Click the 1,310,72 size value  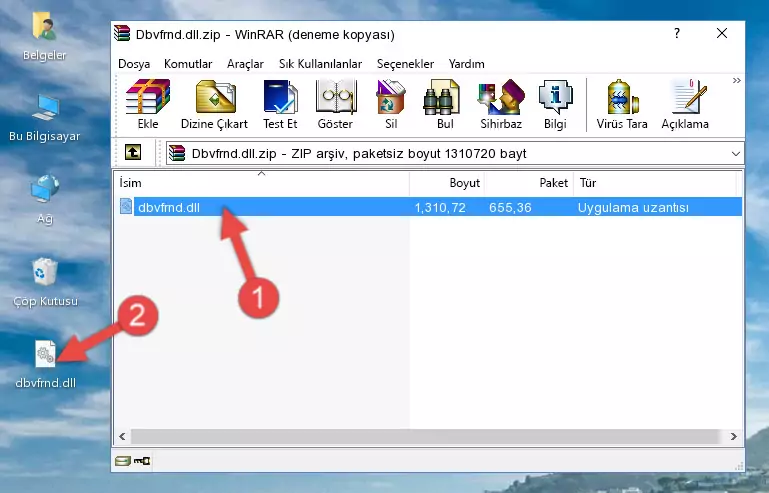440,208
